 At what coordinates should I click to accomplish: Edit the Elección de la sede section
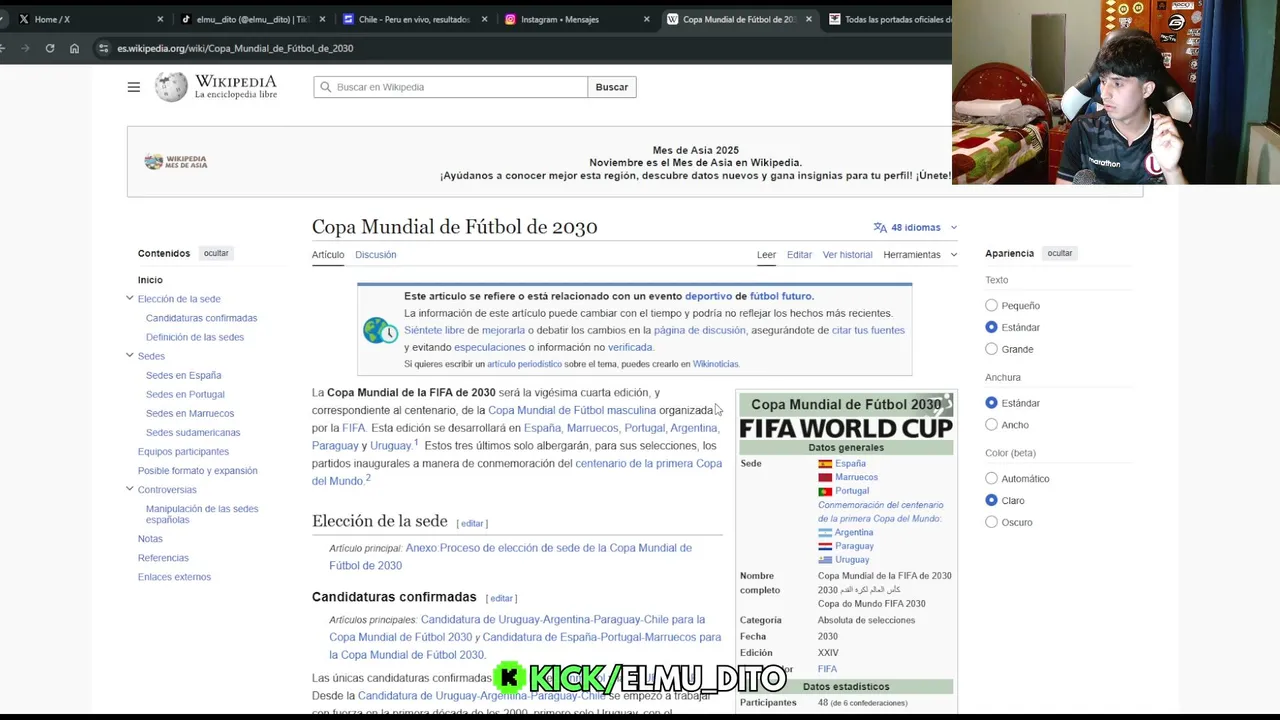(472, 523)
